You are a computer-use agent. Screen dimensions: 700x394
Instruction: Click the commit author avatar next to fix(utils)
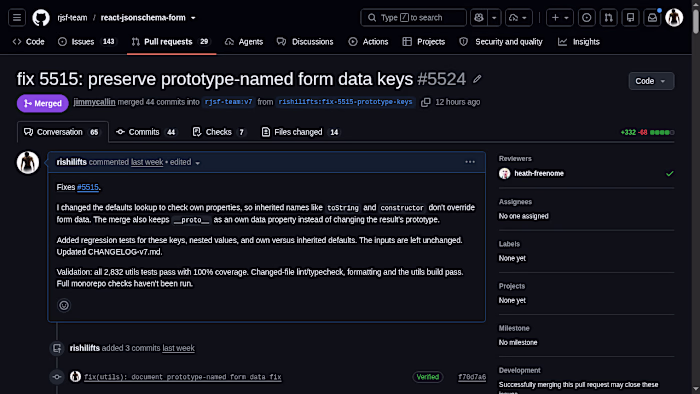(75, 377)
